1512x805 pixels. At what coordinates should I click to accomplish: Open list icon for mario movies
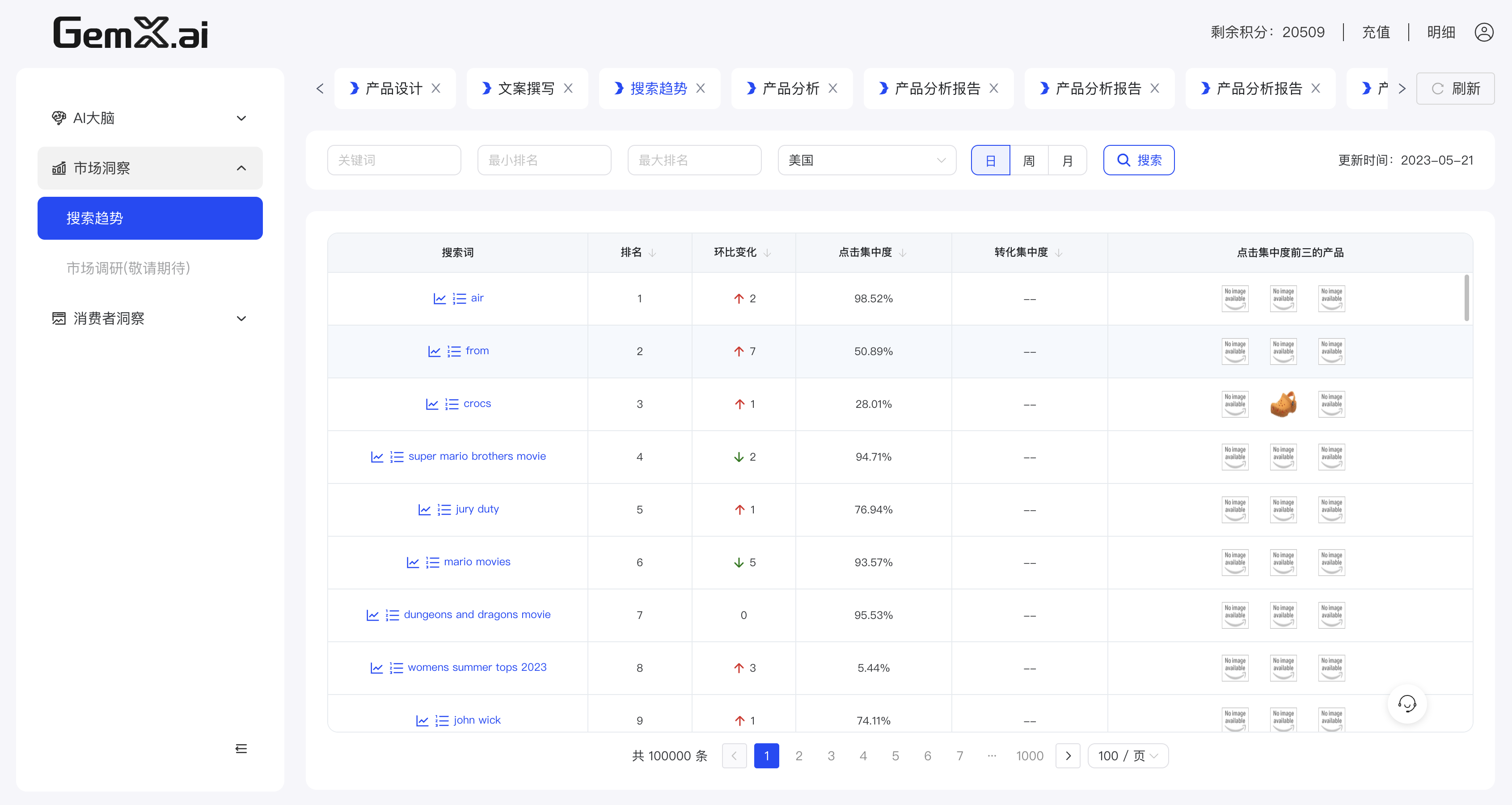(433, 563)
